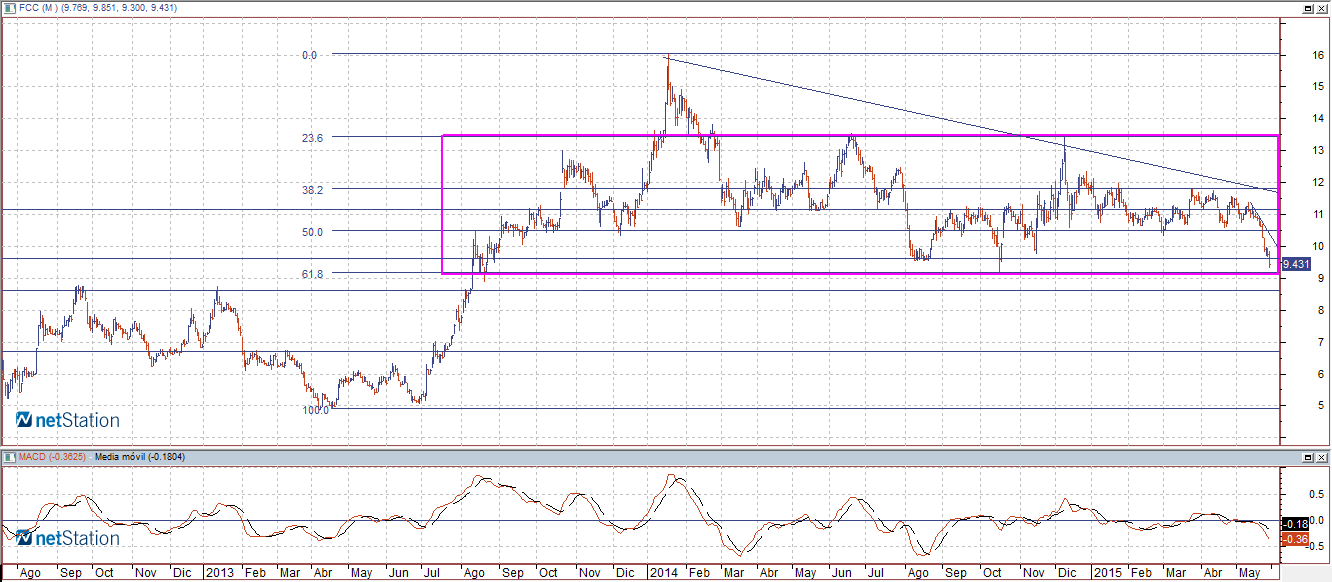Image resolution: width=1332 pixels, height=582 pixels.
Task: Select the 100.0 Fibonacci level label
Action: [x=316, y=410]
